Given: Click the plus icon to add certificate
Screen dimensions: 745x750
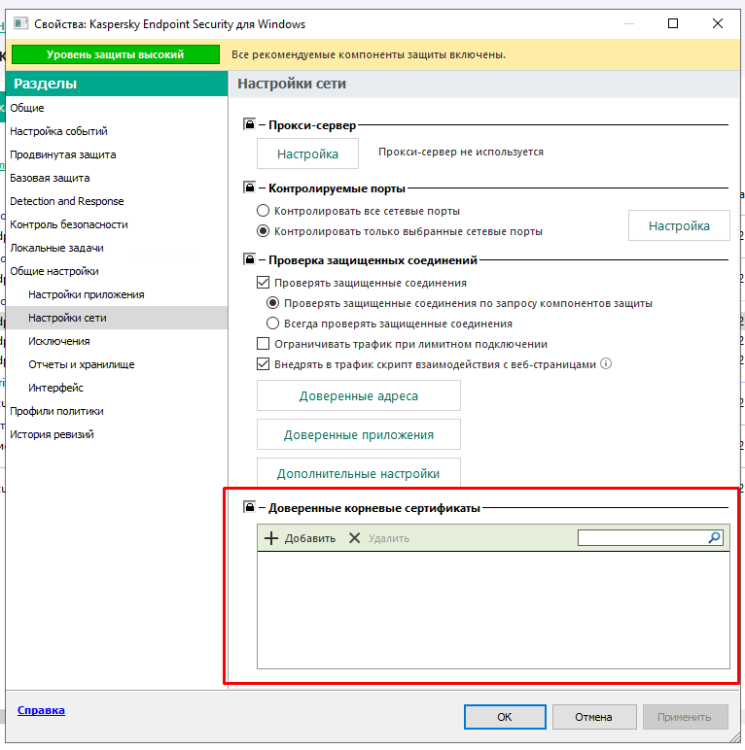Looking at the screenshot, I should [271, 538].
